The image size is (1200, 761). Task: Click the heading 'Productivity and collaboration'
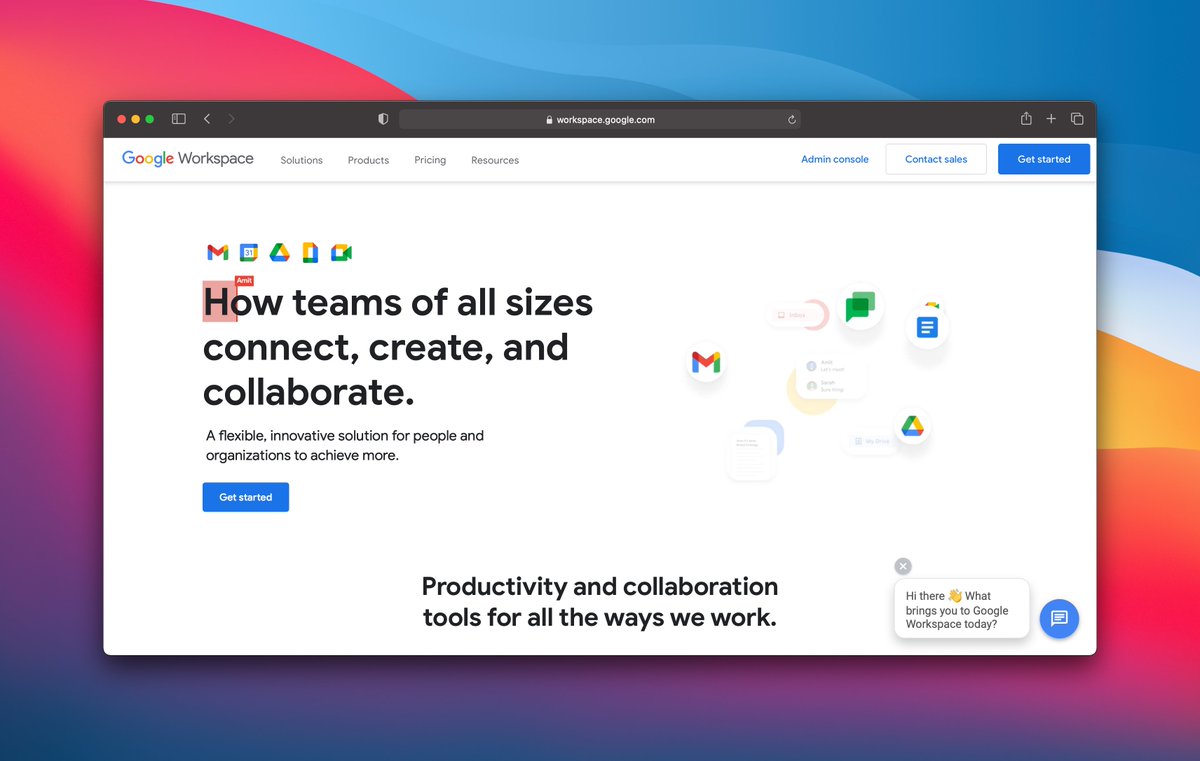coord(600,586)
